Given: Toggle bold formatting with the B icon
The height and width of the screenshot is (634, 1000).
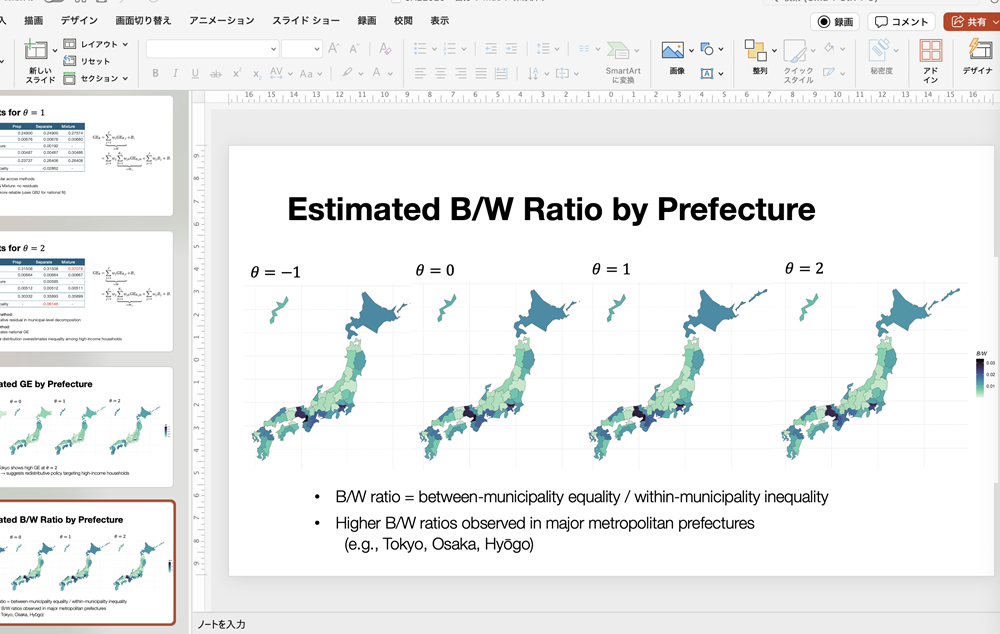Looking at the screenshot, I should point(155,73).
